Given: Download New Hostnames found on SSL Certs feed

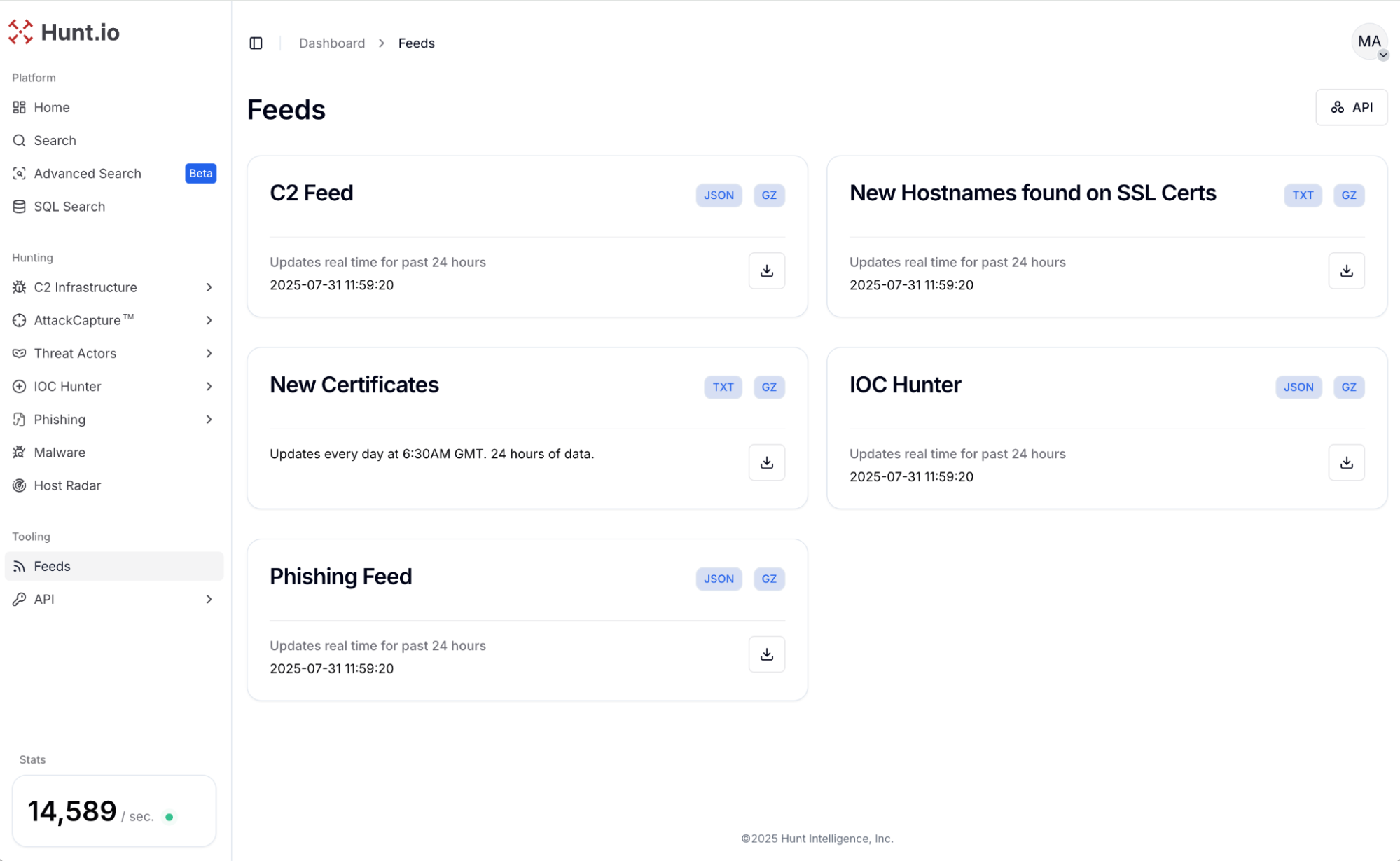Looking at the screenshot, I should (x=1346, y=270).
